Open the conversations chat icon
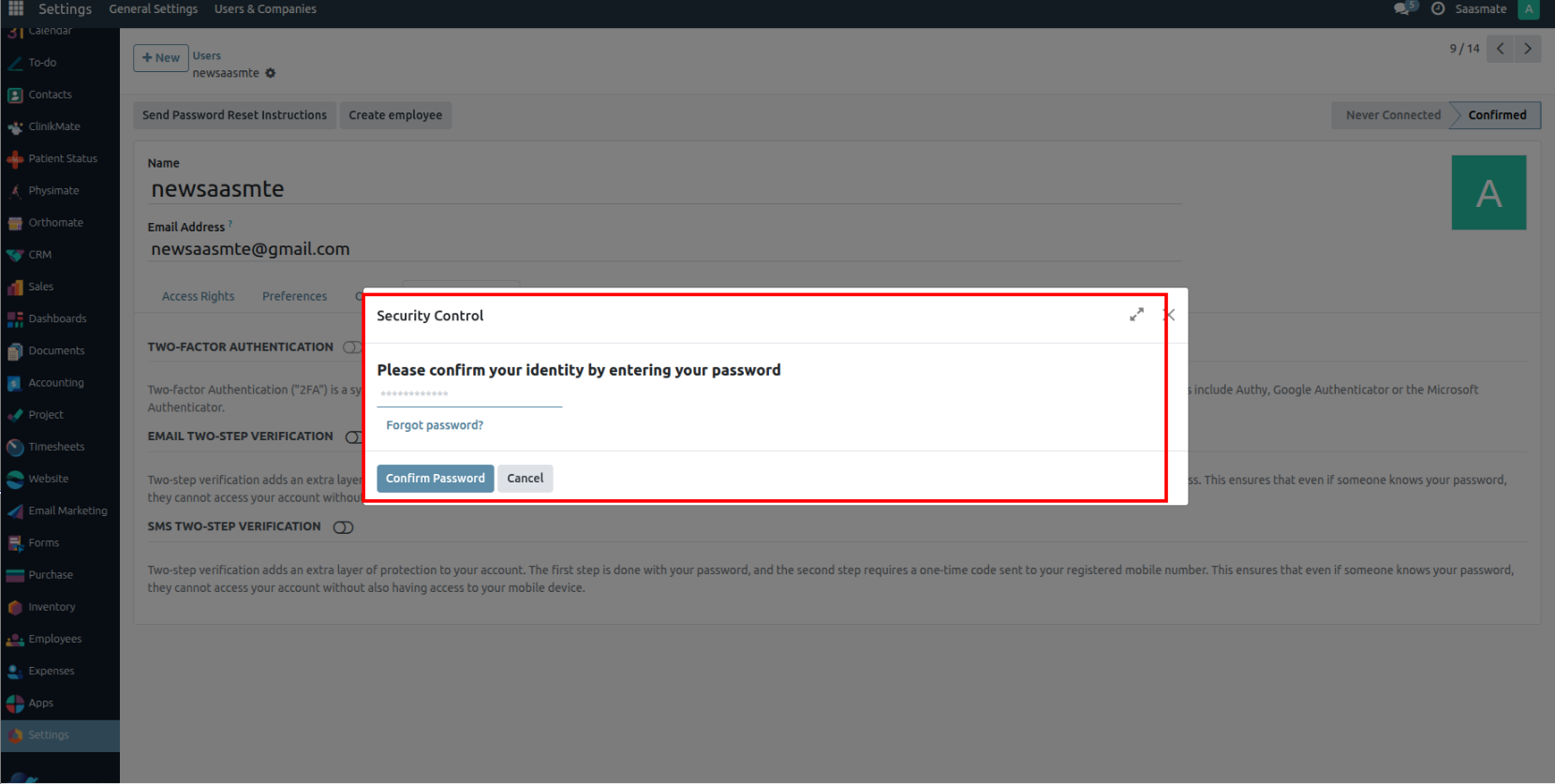The height and width of the screenshot is (784, 1555). click(1402, 8)
